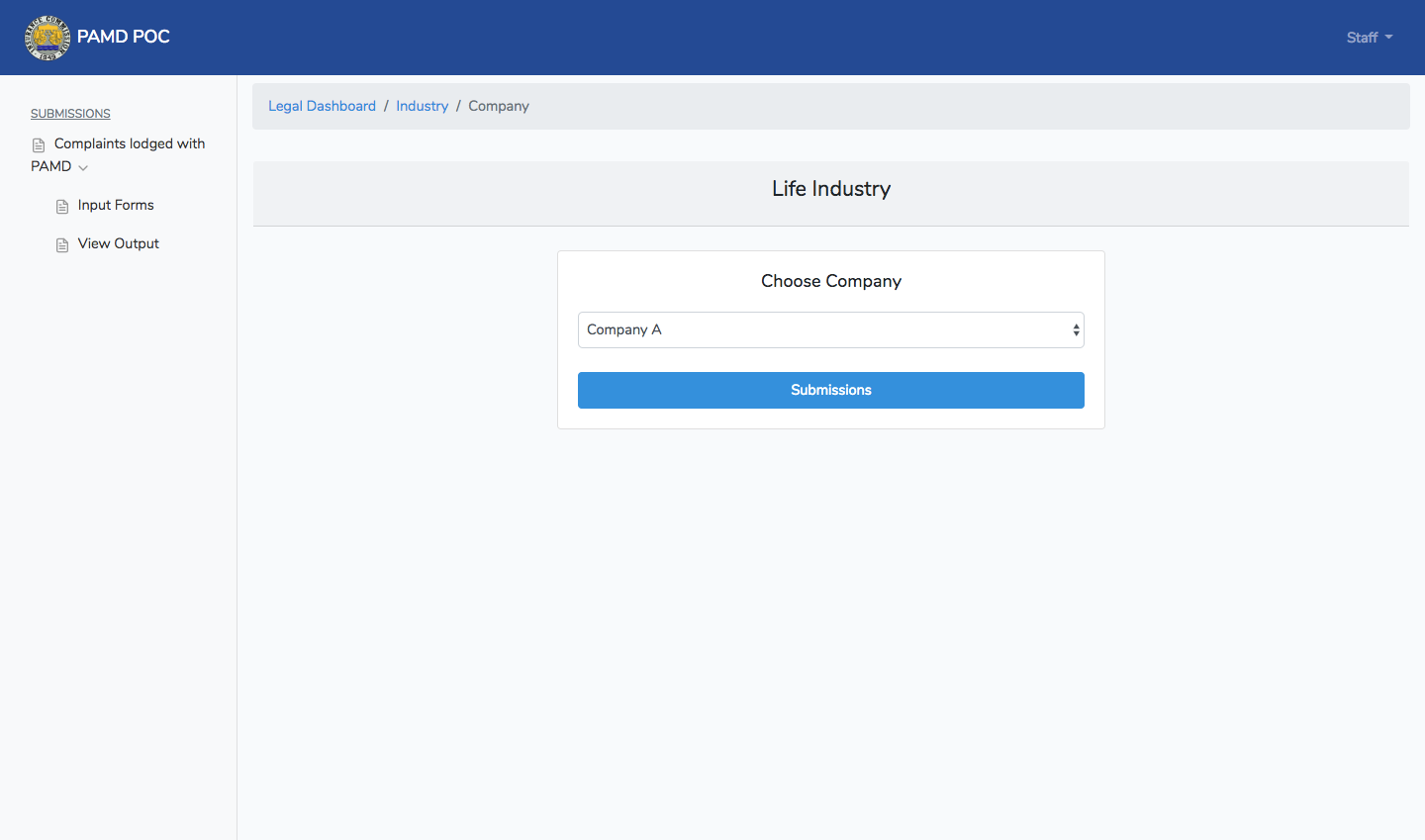Image resolution: width=1425 pixels, height=840 pixels.
Task: Open View Output in sidebar
Action: pyautogui.click(x=119, y=243)
